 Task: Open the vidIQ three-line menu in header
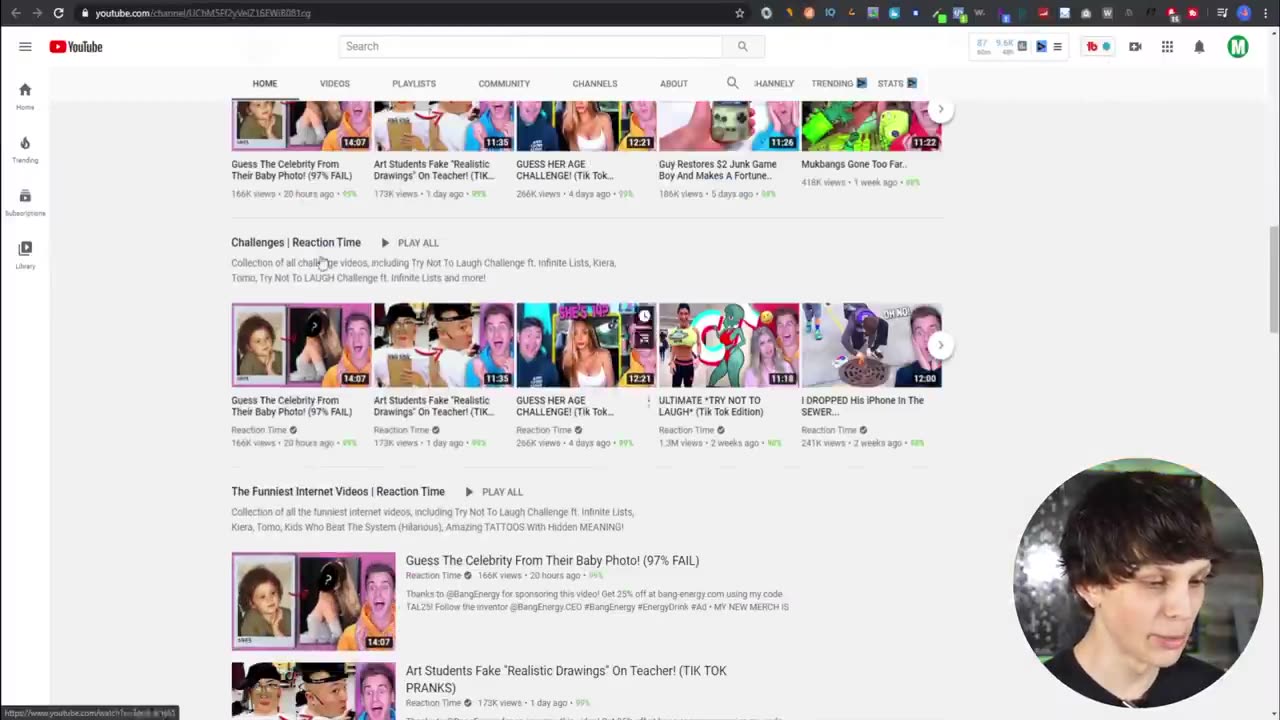tap(1057, 47)
